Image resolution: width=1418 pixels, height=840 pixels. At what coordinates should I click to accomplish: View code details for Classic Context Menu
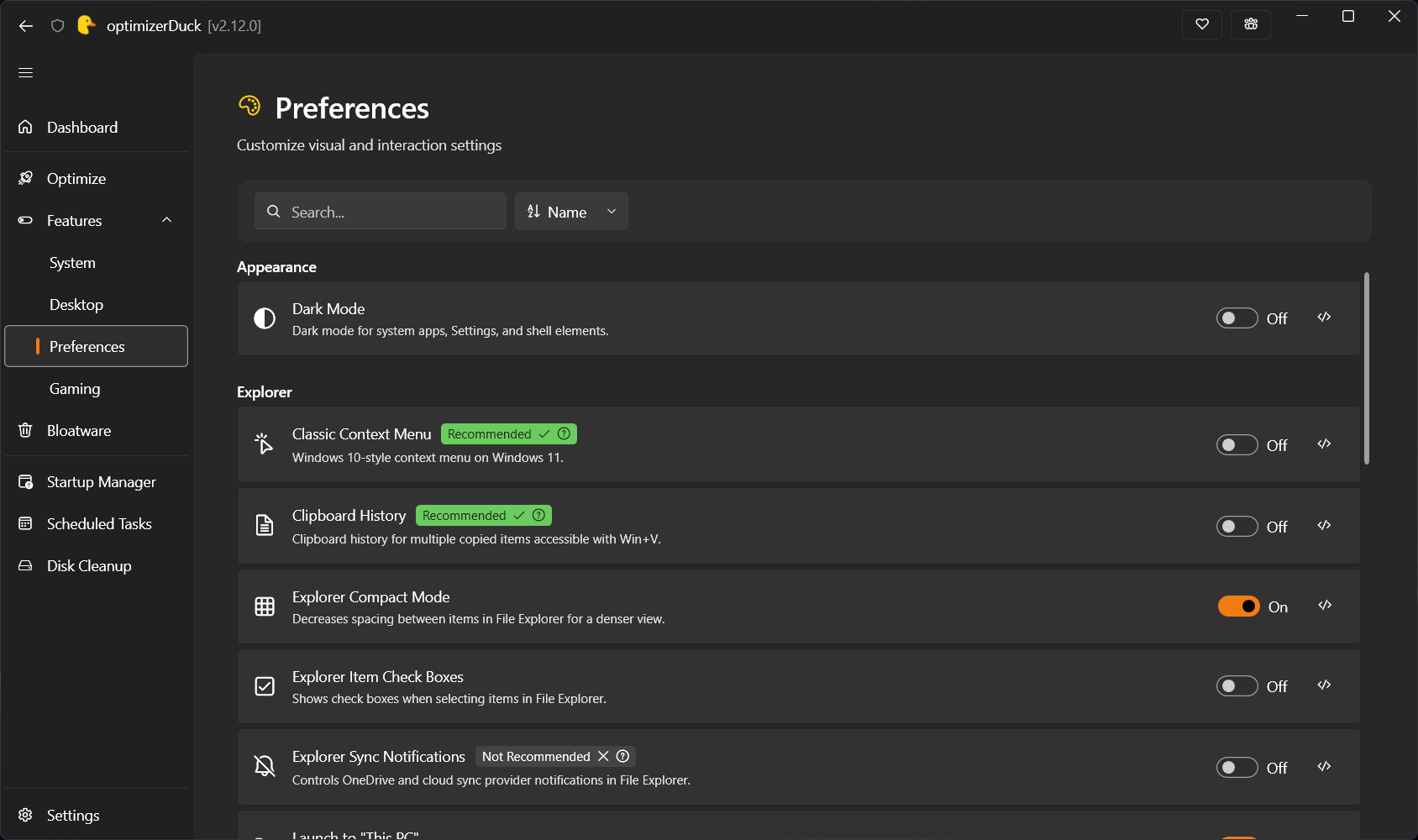click(x=1325, y=444)
